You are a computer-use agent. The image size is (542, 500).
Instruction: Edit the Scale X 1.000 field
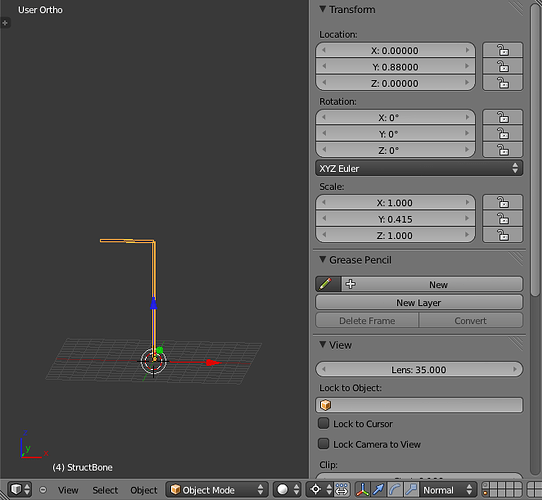coord(395,203)
